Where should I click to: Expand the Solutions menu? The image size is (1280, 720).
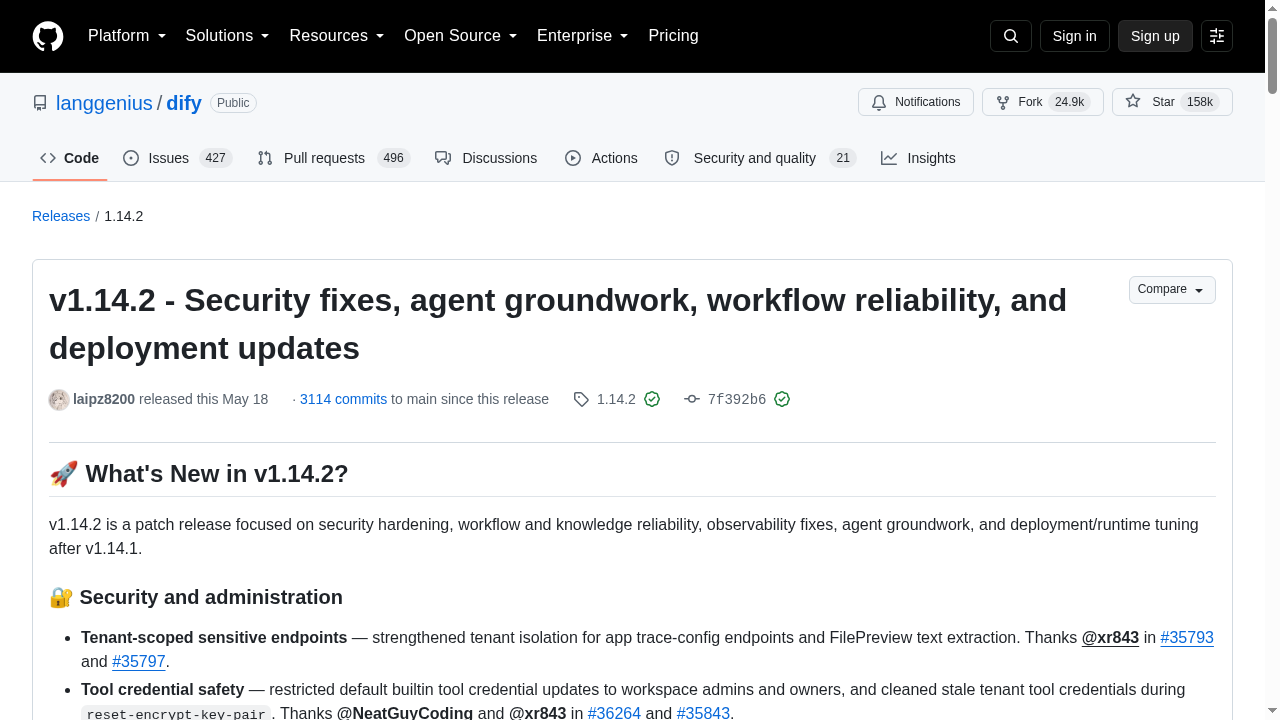(228, 36)
